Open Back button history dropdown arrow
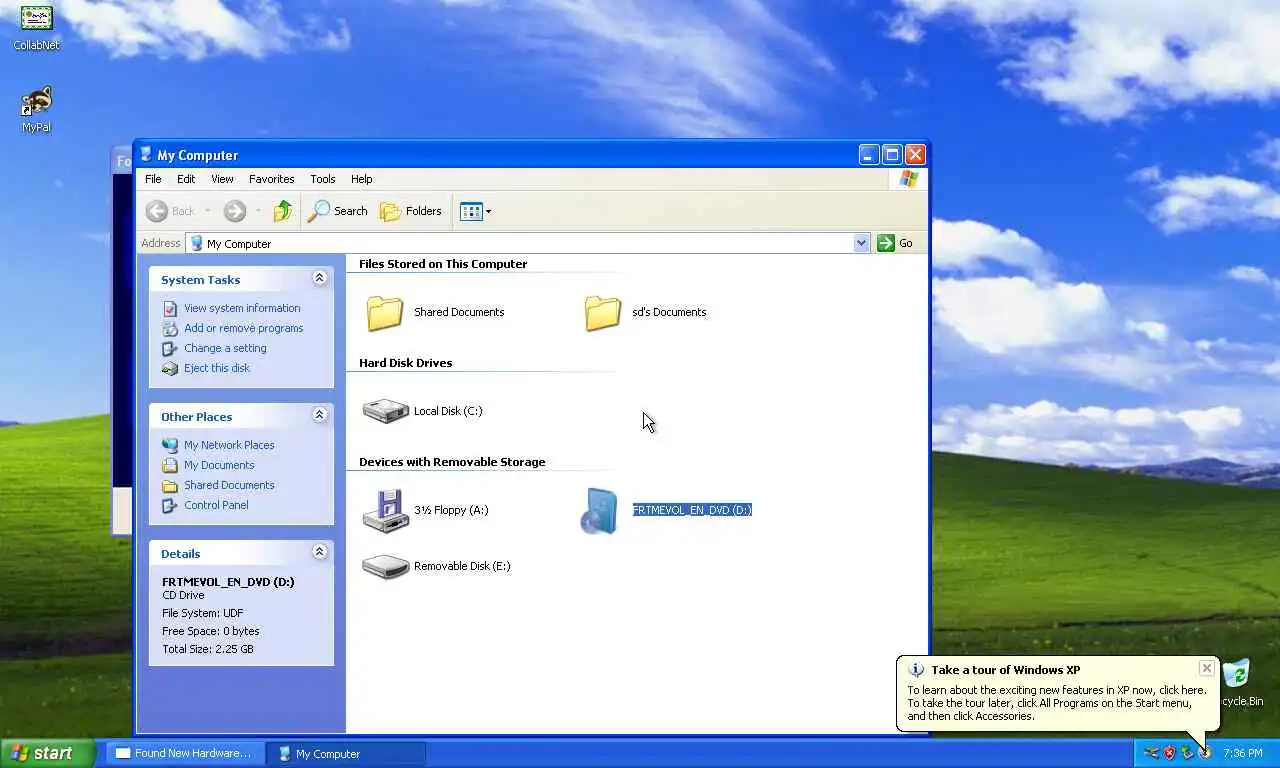Image resolution: width=1280 pixels, height=768 pixels. click(208, 211)
